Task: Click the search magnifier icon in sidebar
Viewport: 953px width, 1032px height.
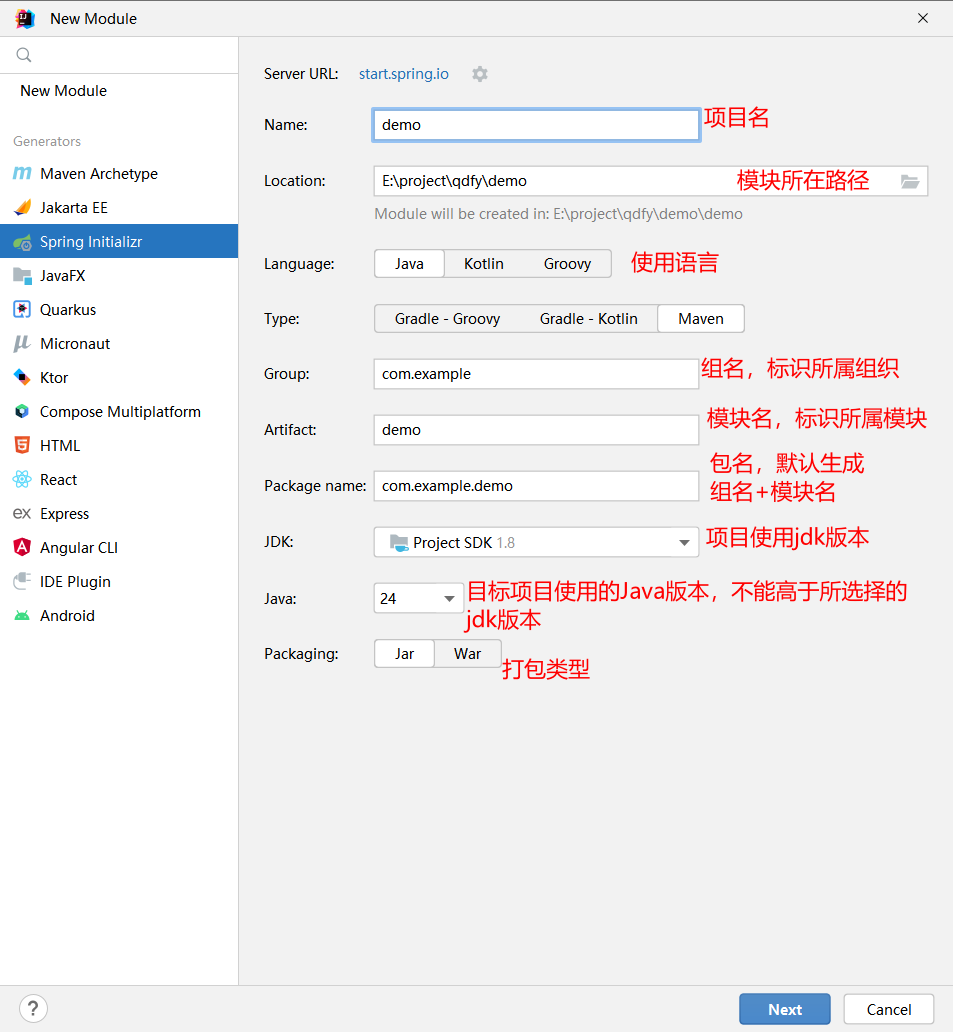Action: click(24, 55)
